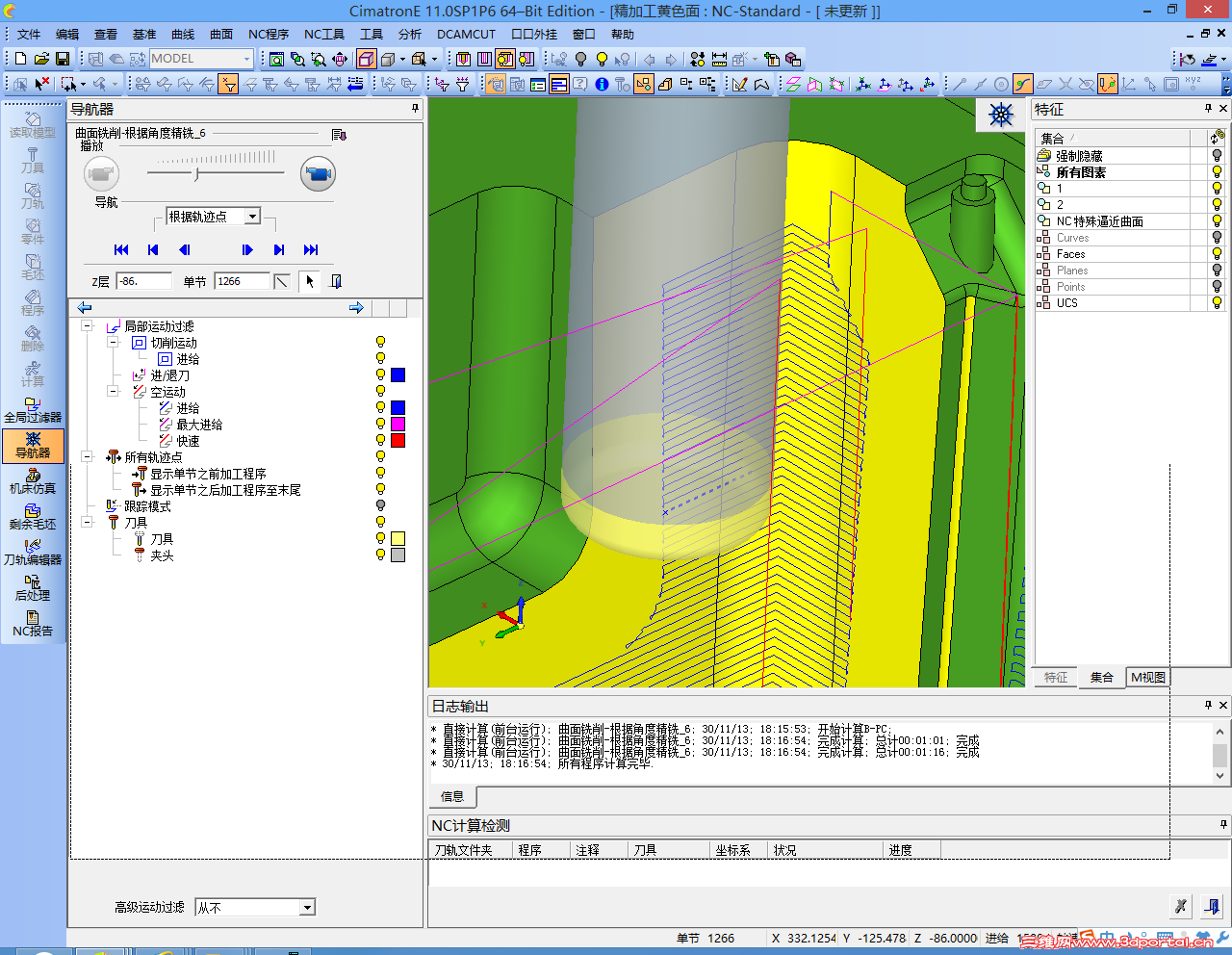Screen dimensions: 1232x955
Task: Toggle visibility bulb for 进/退刀
Action: coord(380,375)
